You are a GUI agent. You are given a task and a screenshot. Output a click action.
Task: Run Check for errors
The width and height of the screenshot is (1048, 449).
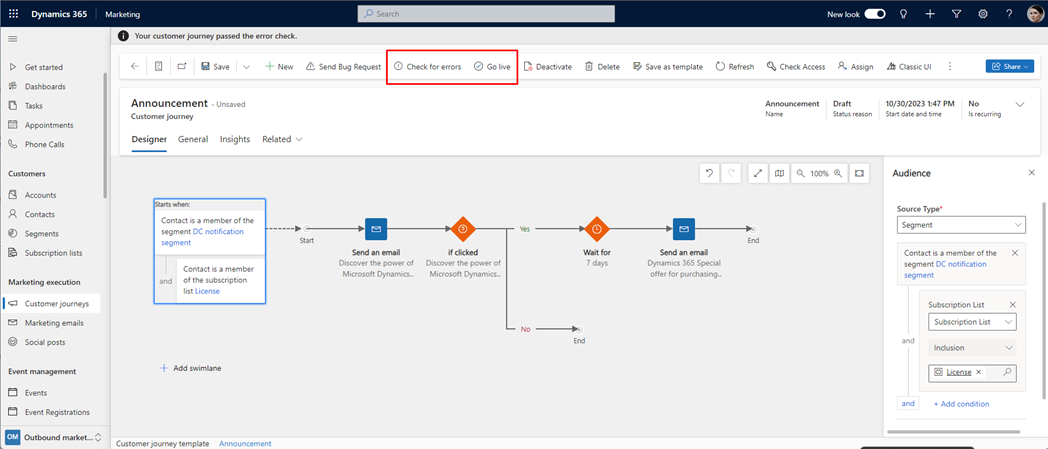tap(427, 66)
